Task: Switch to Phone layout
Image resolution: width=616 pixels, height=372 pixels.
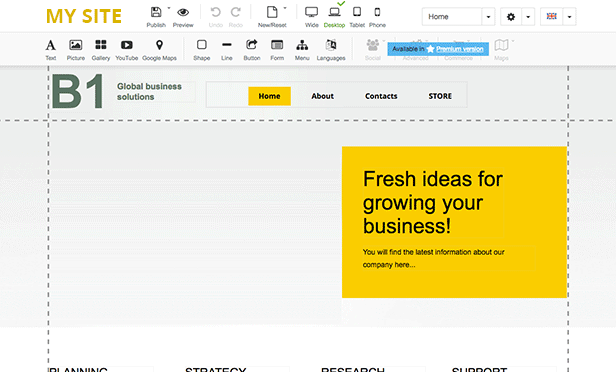Action: (x=377, y=12)
